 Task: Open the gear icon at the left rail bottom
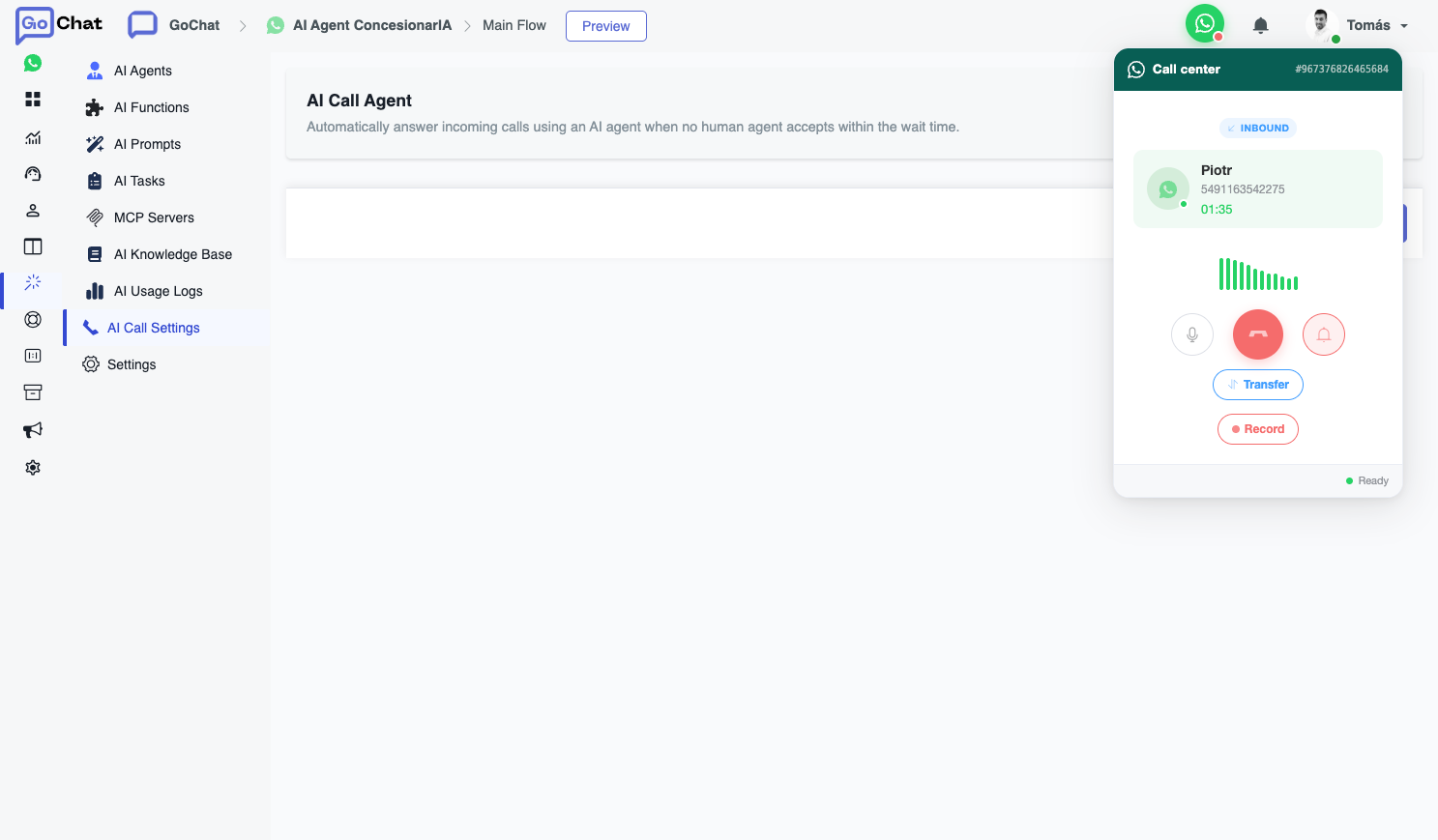pos(33,468)
